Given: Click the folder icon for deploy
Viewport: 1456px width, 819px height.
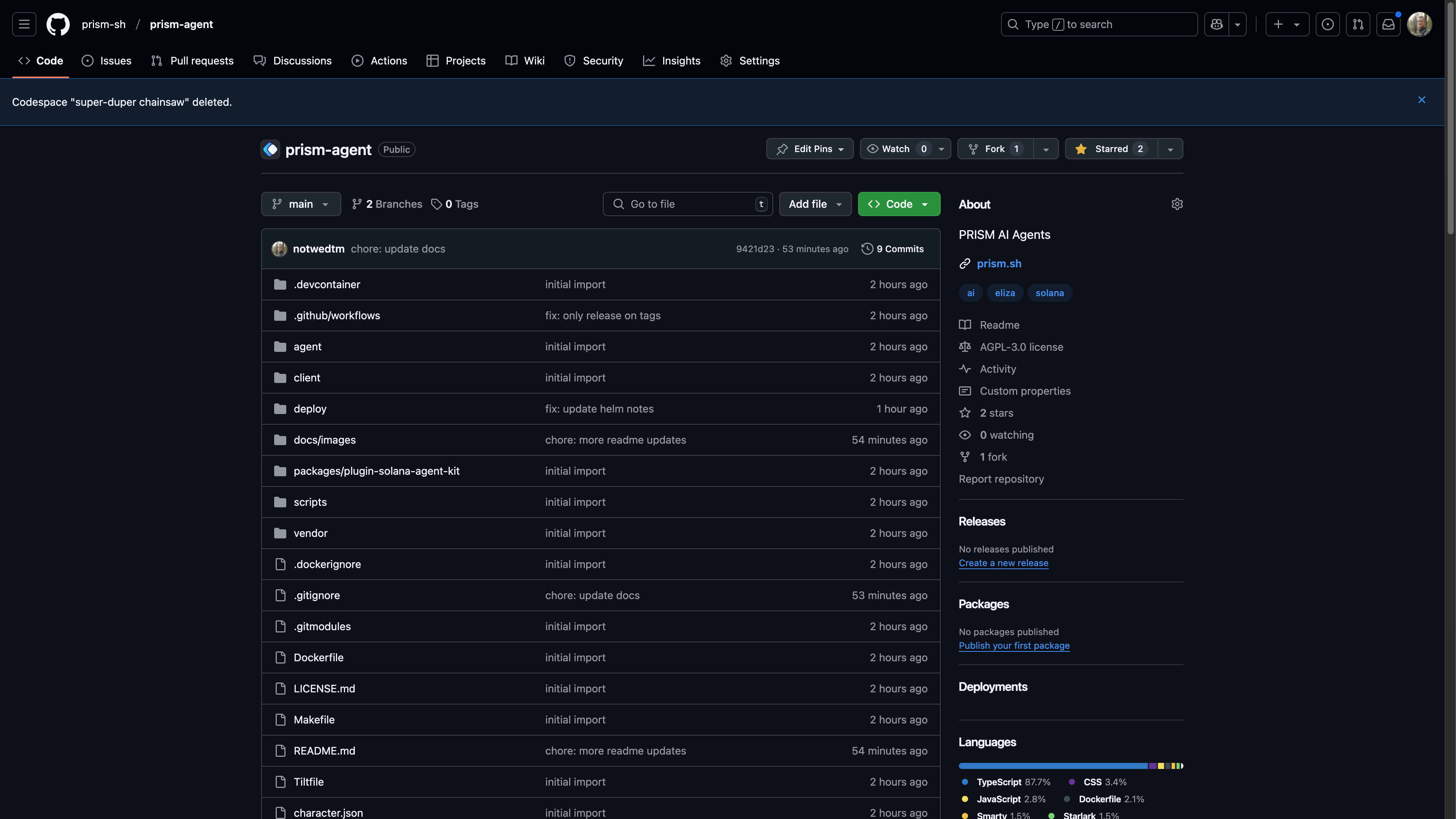Looking at the screenshot, I should point(280,409).
